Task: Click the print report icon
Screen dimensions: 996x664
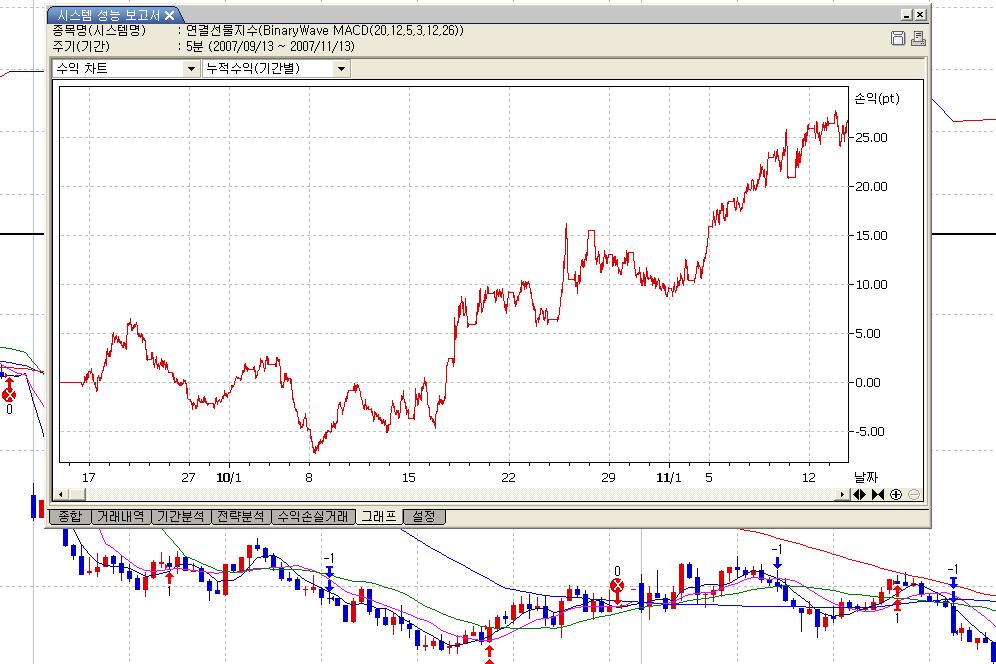Action: pyautogui.click(x=917, y=38)
